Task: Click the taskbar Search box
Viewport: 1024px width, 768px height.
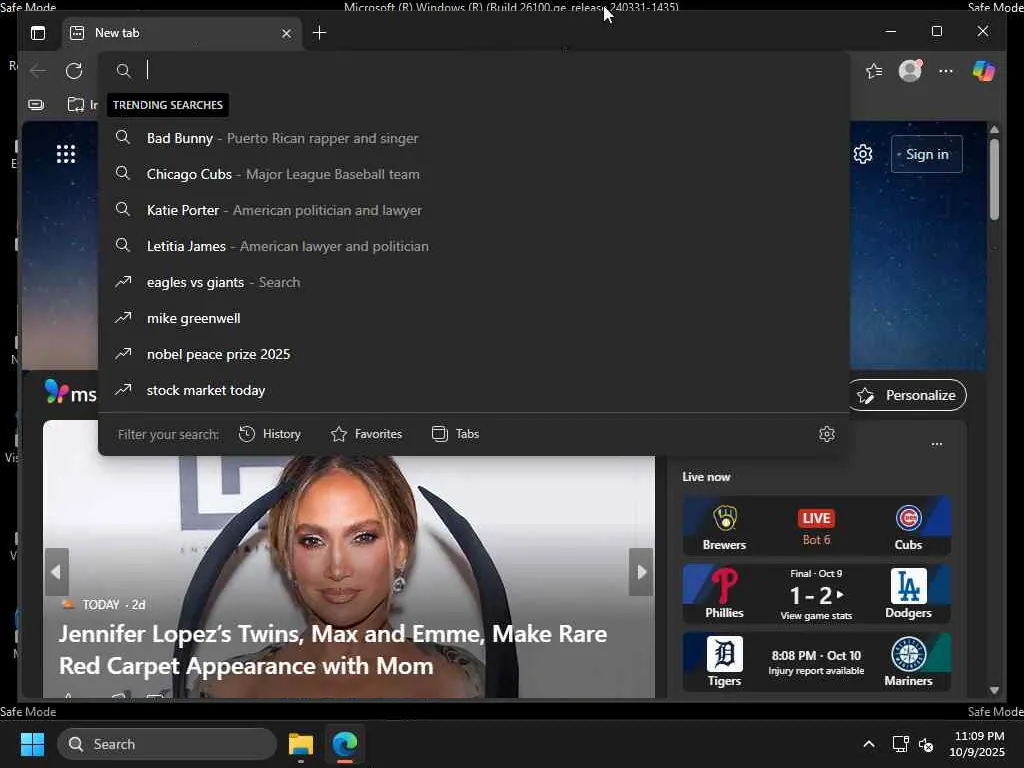Action: tap(167, 744)
